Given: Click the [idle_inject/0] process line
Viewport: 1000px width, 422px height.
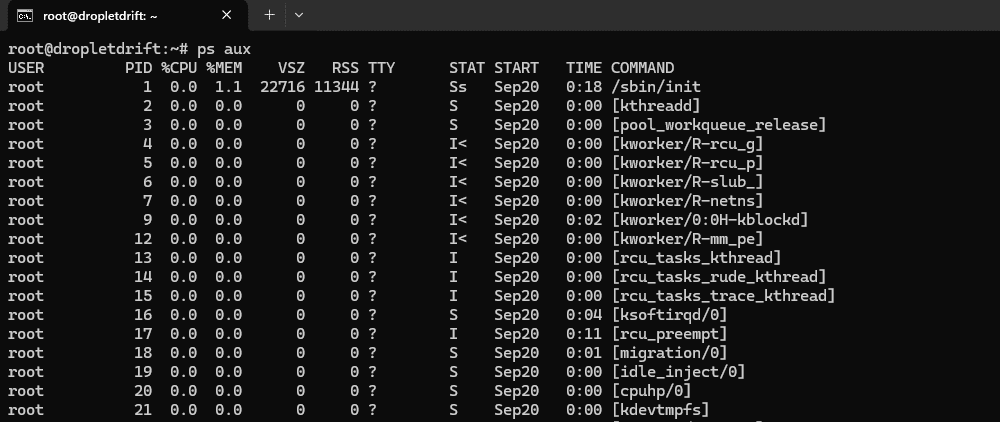Looking at the screenshot, I should 678,372.
